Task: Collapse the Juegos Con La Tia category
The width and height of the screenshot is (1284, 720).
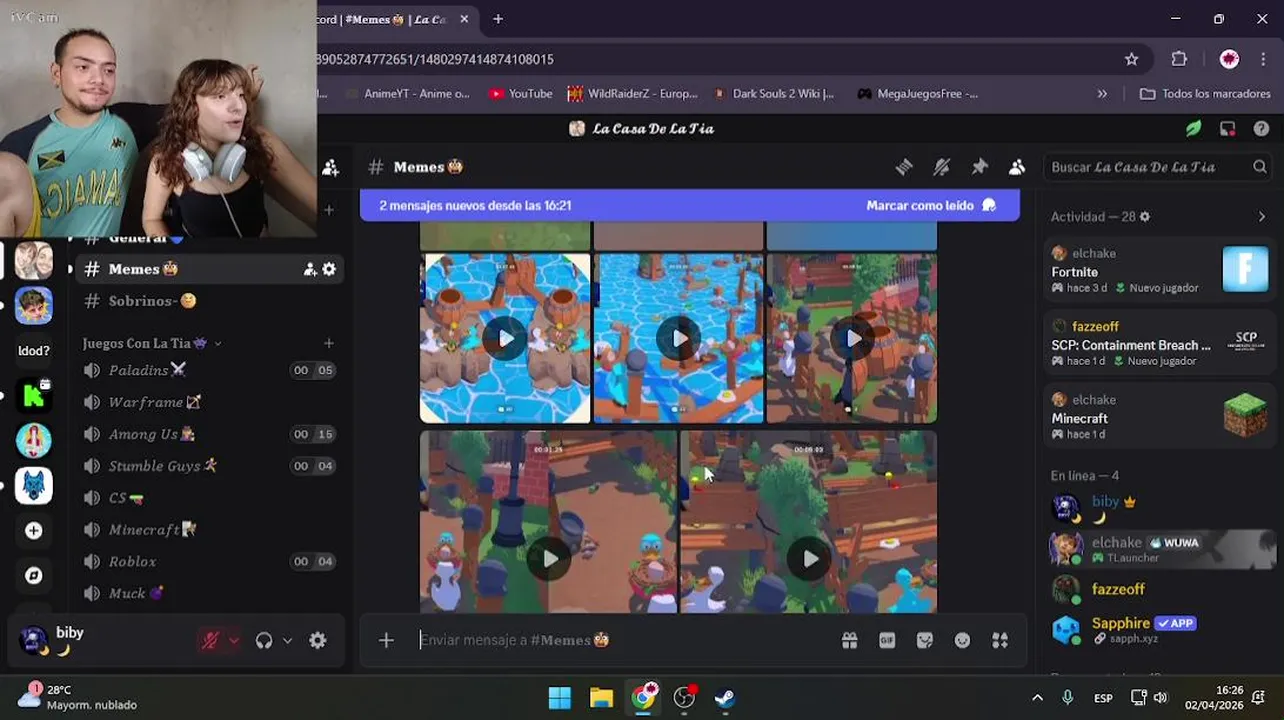Action: pos(153,343)
